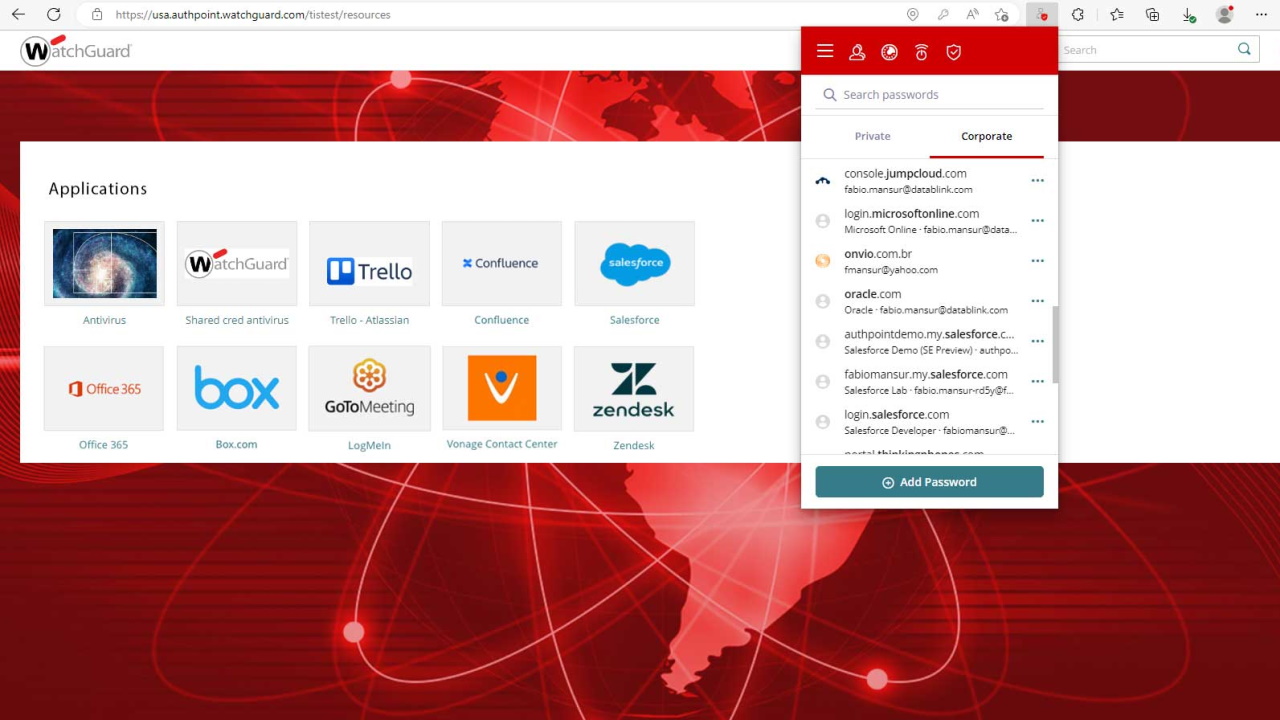Select the AuthPoint token clock icon
The width and height of the screenshot is (1280, 720).
pyautogui.click(x=889, y=51)
